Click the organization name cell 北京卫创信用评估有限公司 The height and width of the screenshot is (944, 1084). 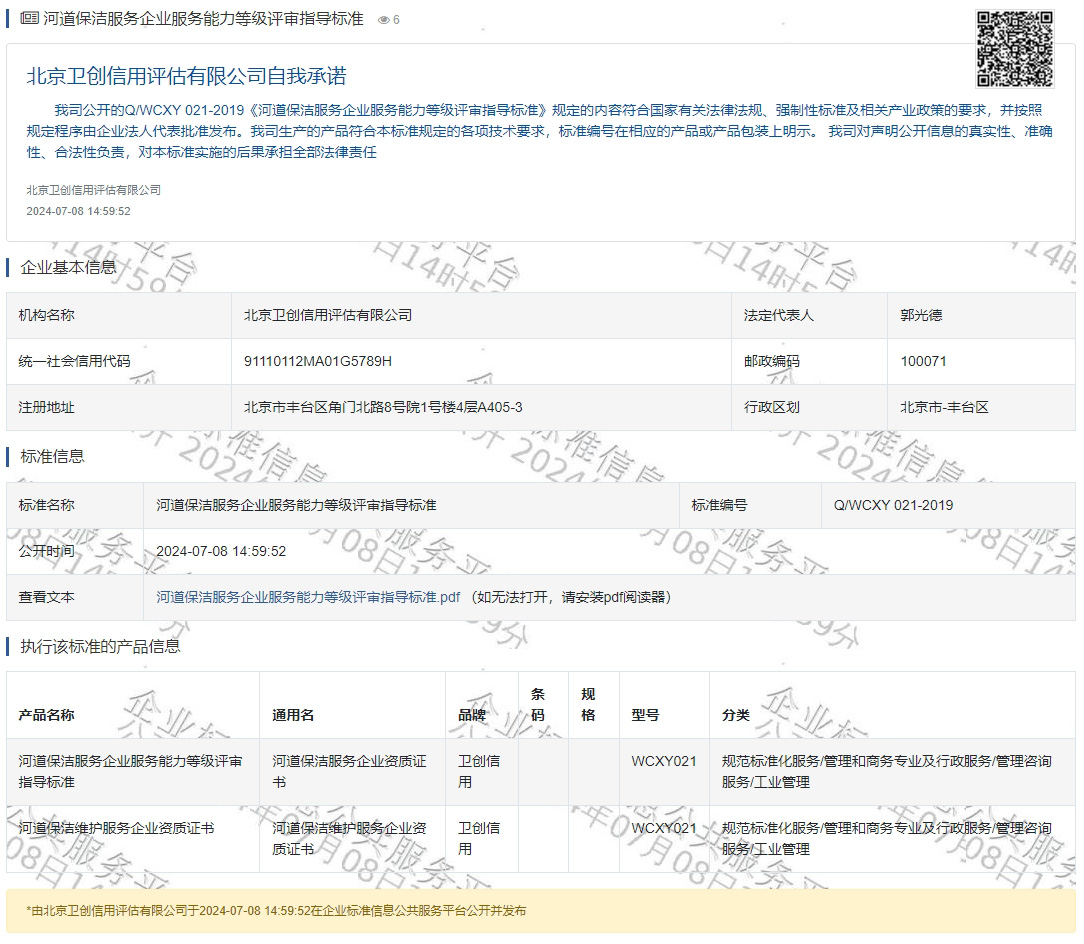coord(481,315)
